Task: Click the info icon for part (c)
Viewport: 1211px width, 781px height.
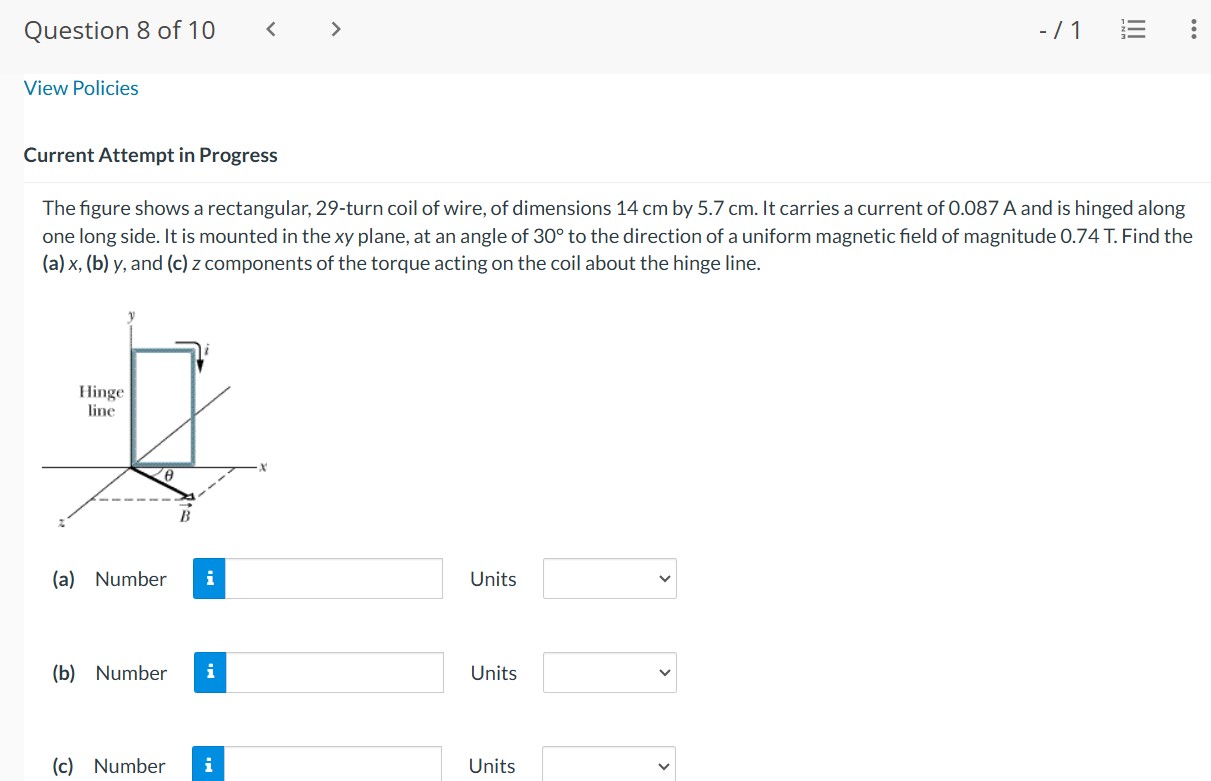Action: pyautogui.click(x=208, y=766)
